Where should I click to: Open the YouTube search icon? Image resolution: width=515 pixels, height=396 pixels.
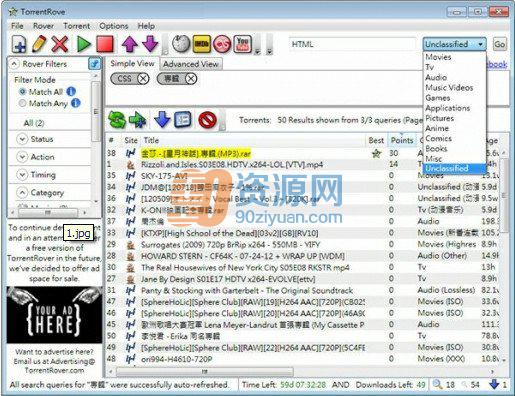pyautogui.click(x=243, y=44)
